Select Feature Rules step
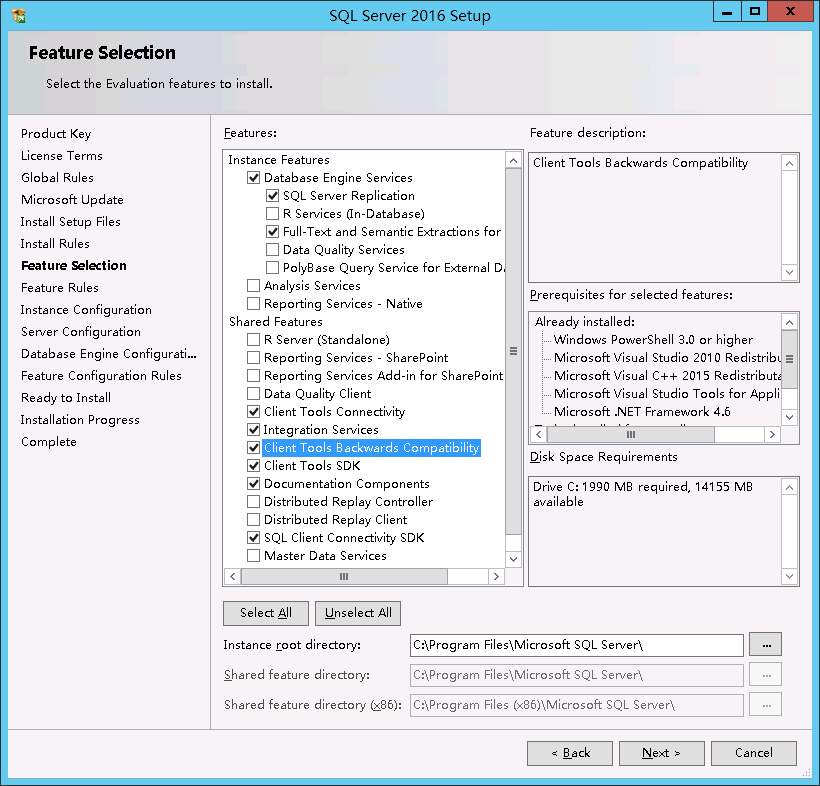Screen dimensions: 820x786 click(x=60, y=288)
